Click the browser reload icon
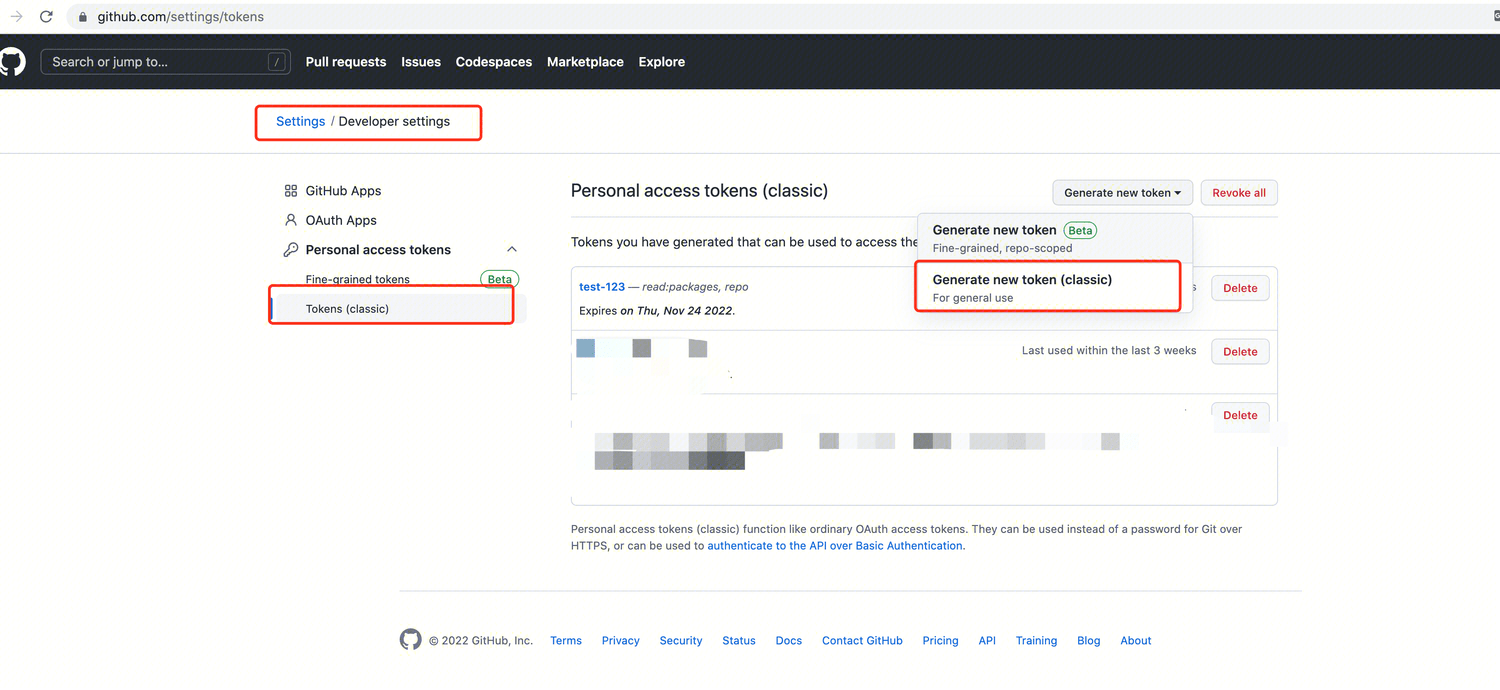 point(46,17)
